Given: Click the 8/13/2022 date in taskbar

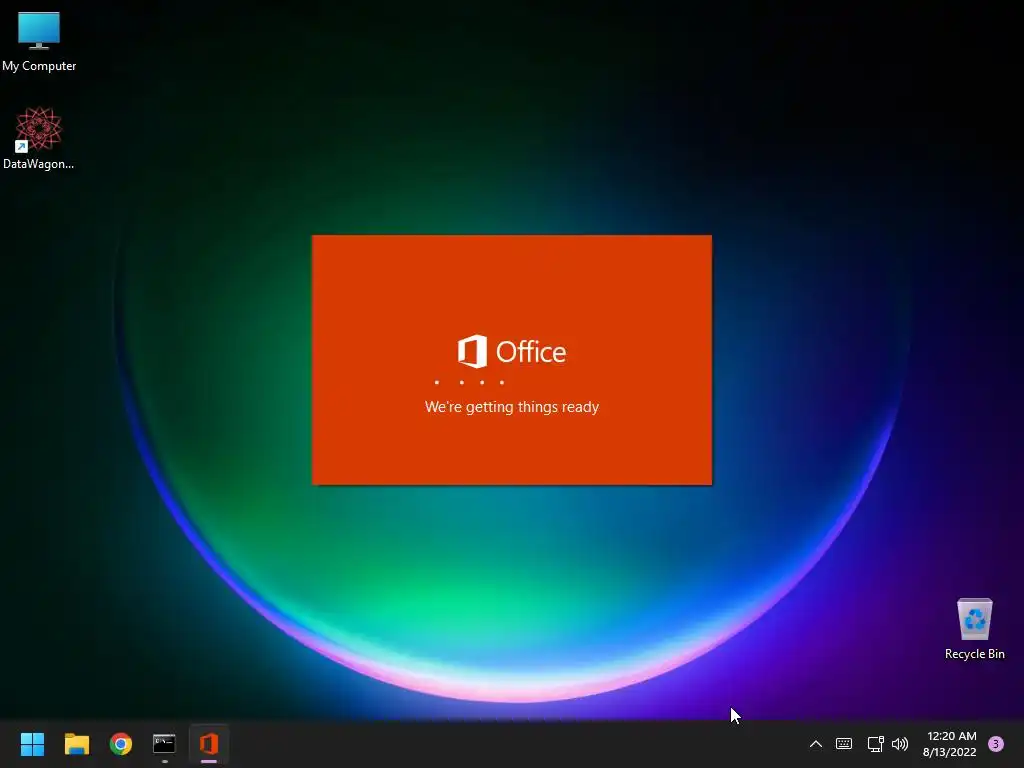Looking at the screenshot, I should [950, 752].
